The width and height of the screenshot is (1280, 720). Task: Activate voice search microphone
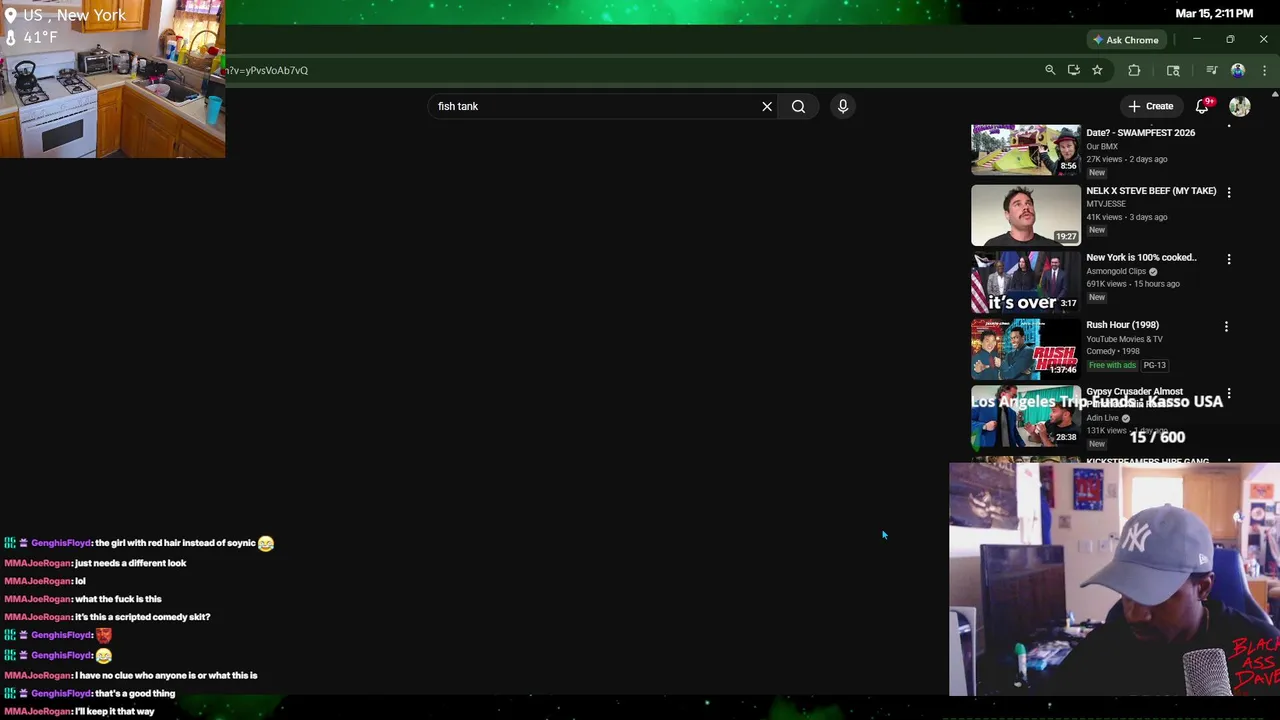pyautogui.click(x=843, y=106)
